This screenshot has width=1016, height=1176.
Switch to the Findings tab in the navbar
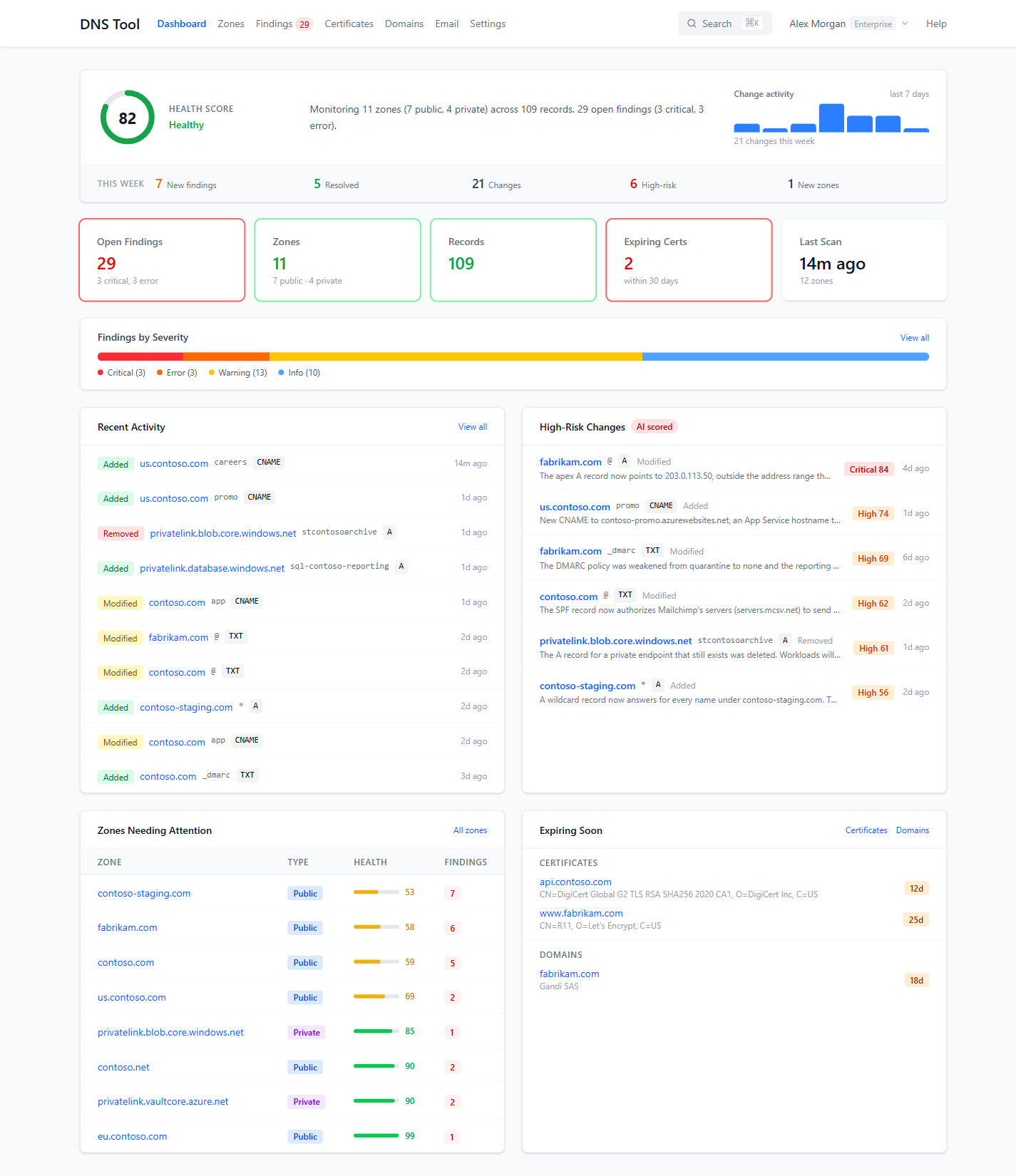(x=284, y=24)
